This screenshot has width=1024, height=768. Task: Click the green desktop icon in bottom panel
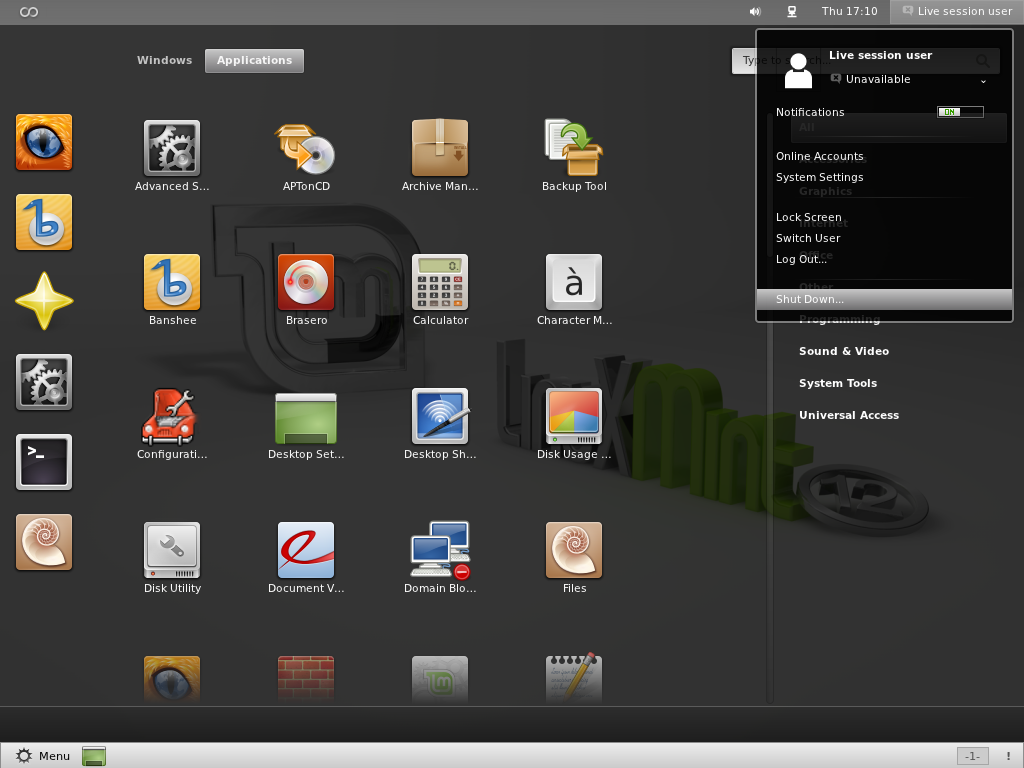click(x=94, y=756)
